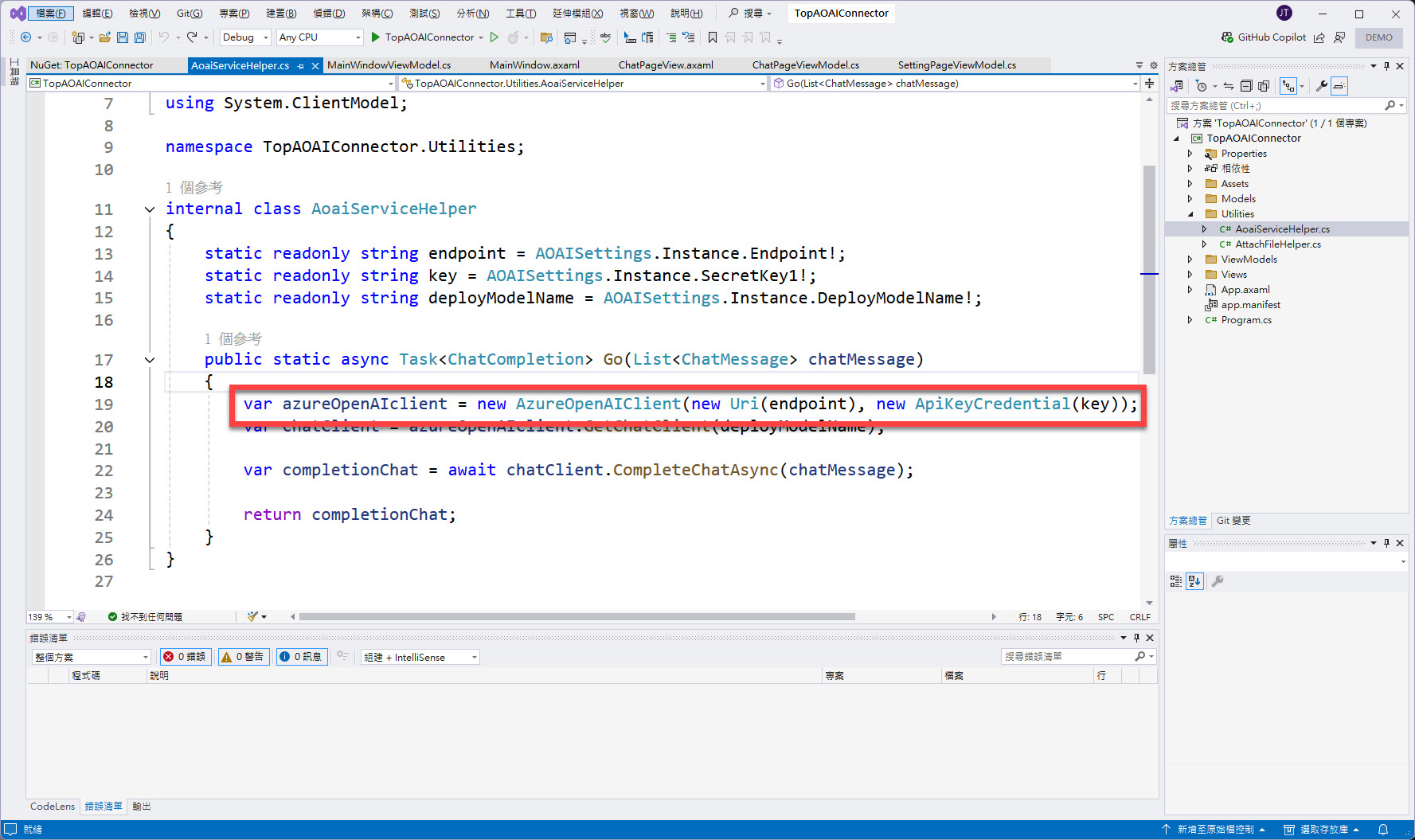Sort Properties panel alphabetically
1415x840 pixels.
pos(1194,581)
